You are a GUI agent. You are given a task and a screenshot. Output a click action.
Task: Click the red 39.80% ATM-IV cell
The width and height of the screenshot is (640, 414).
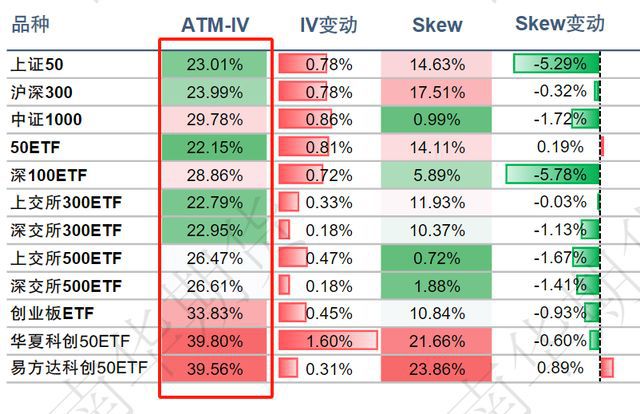tap(215, 341)
